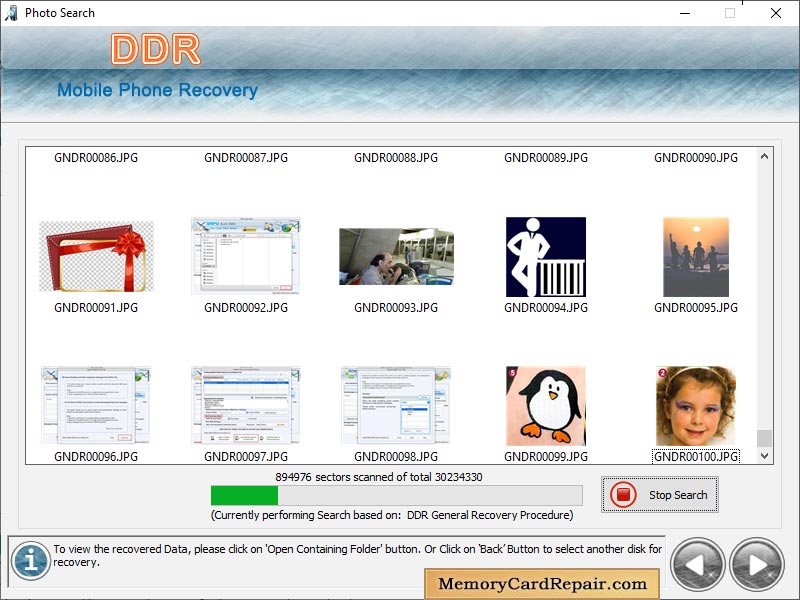This screenshot has width=800, height=600.
Task: Click the GNDR00090.JPG file name
Action: (x=696, y=158)
